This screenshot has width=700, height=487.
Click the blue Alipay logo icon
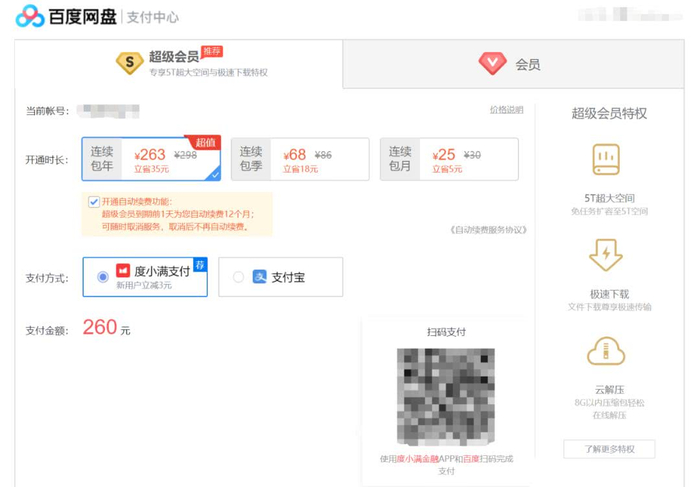tap(259, 277)
